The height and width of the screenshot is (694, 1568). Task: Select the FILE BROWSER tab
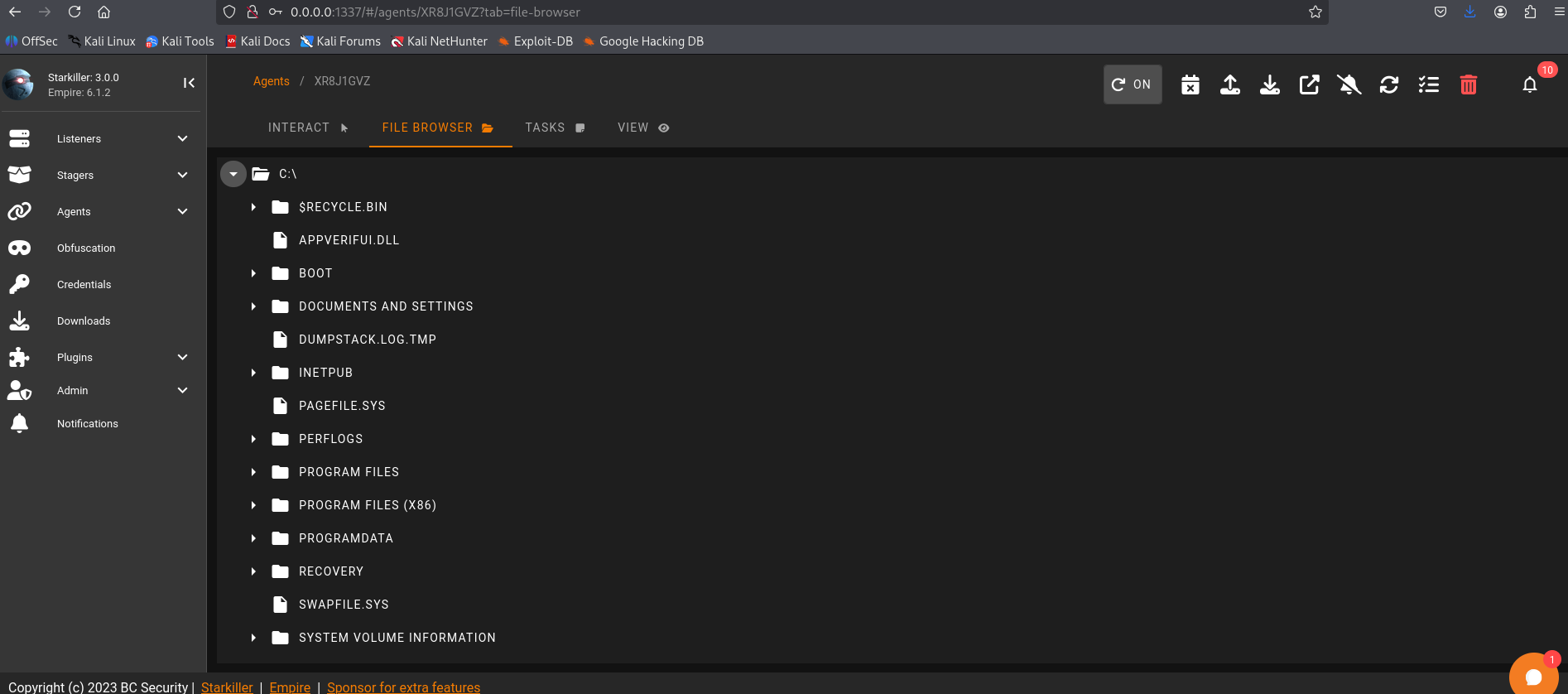point(440,128)
